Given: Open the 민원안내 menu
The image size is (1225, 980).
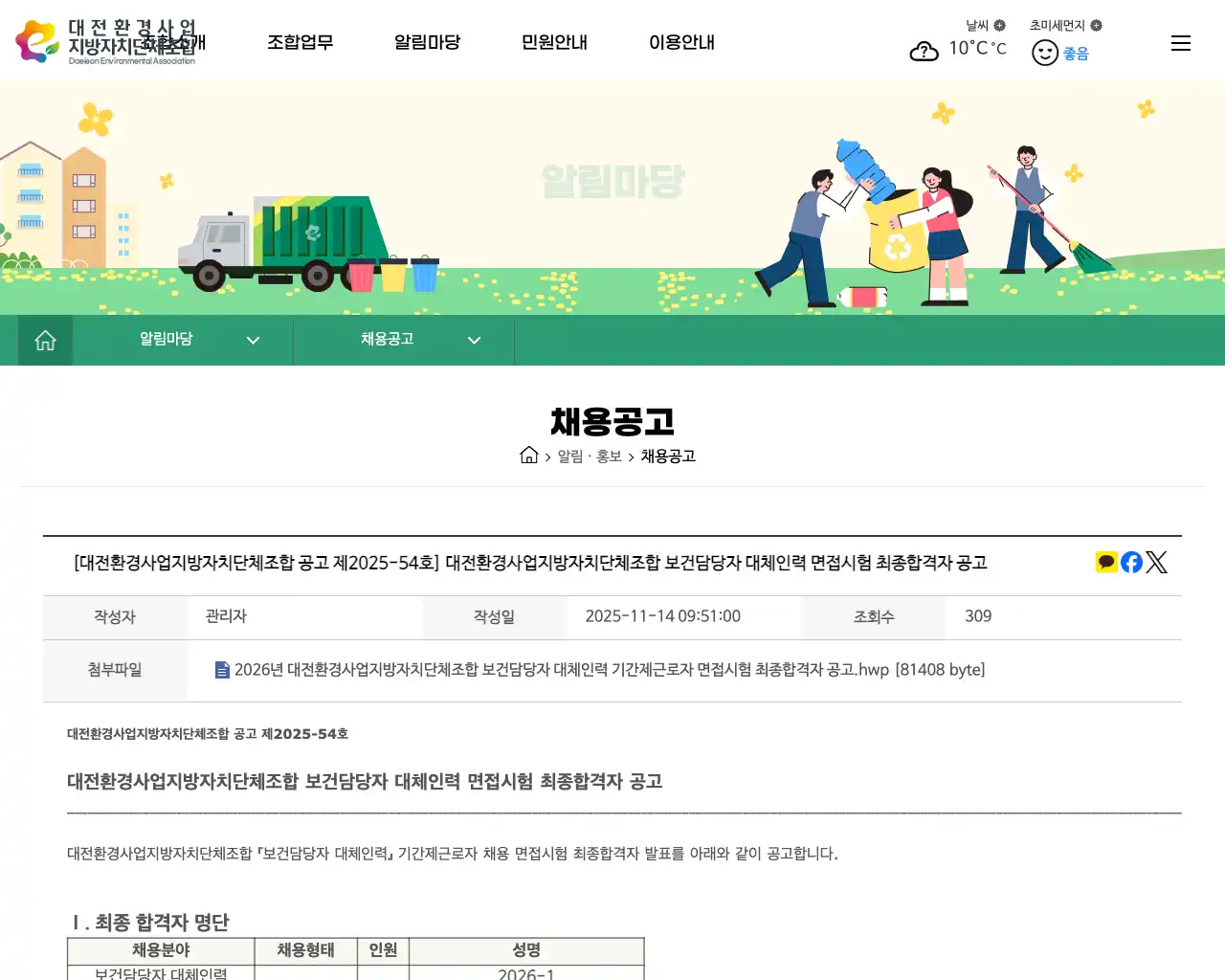Looking at the screenshot, I should (x=554, y=42).
